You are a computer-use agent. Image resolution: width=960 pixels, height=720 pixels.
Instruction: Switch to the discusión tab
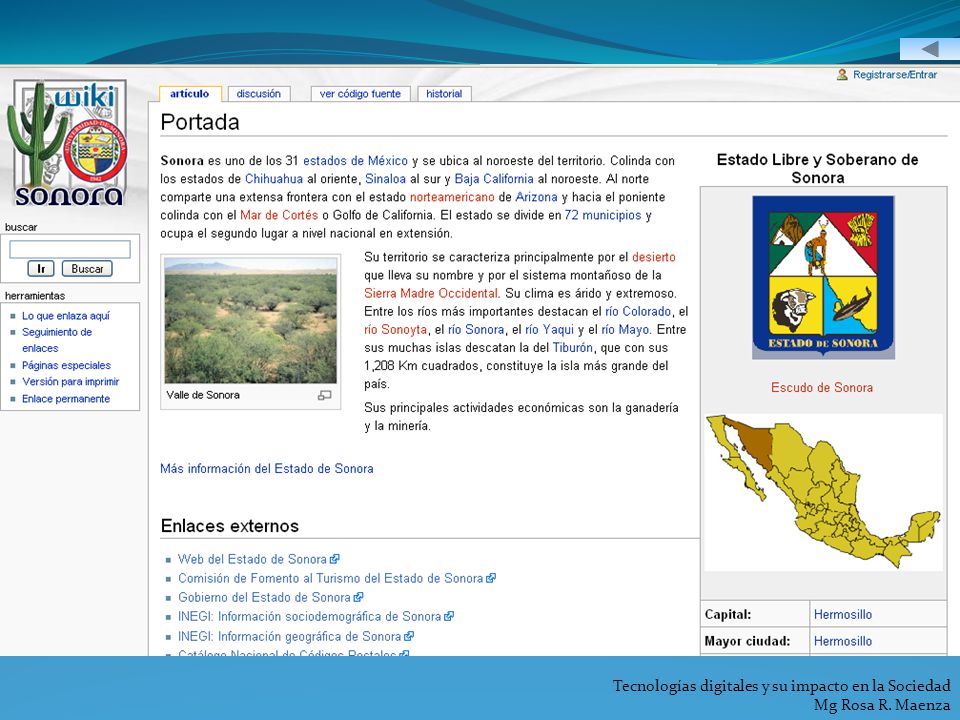[x=258, y=94]
